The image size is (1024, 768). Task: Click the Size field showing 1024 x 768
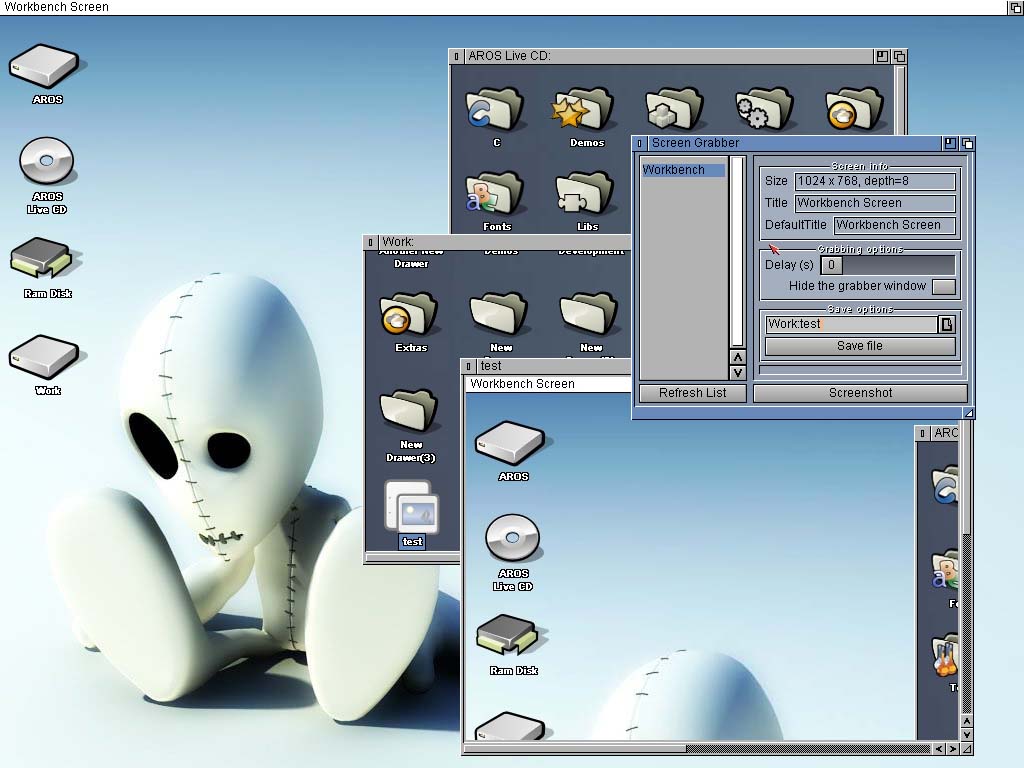875,181
